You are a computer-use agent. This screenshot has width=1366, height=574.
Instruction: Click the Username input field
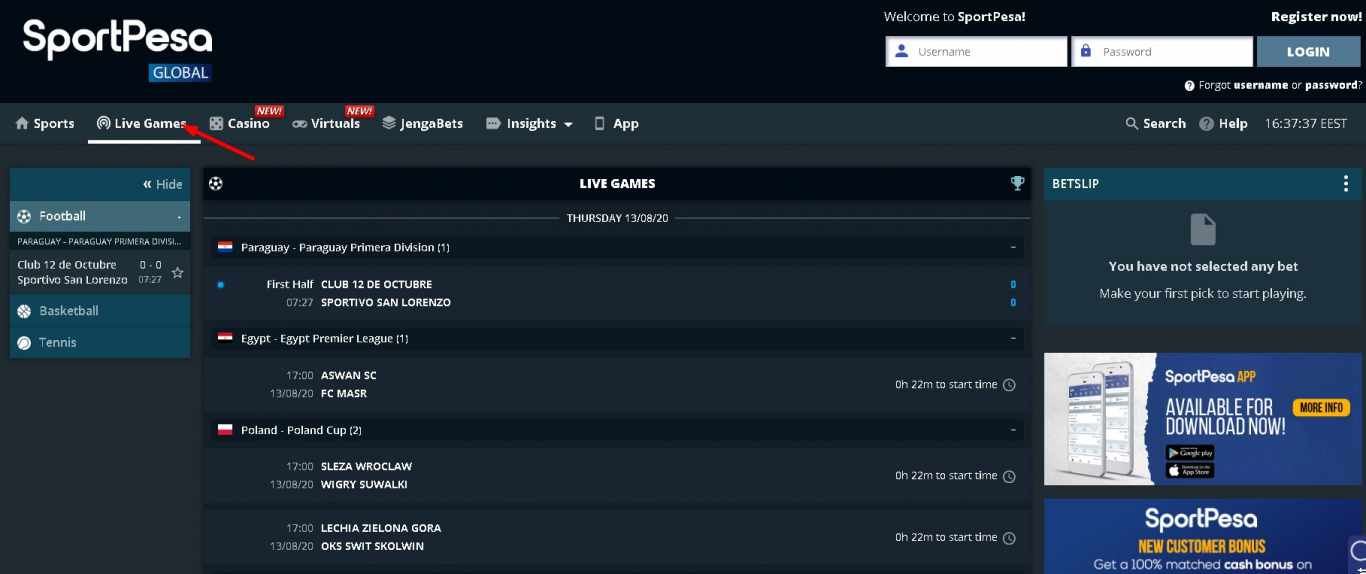[x=976, y=52]
